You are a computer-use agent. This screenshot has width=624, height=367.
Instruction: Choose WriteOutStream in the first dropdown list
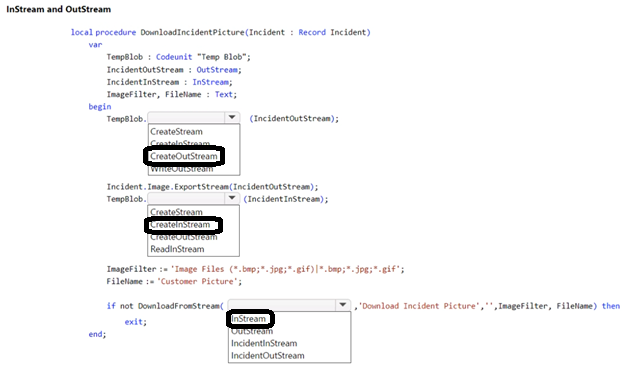click(182, 169)
